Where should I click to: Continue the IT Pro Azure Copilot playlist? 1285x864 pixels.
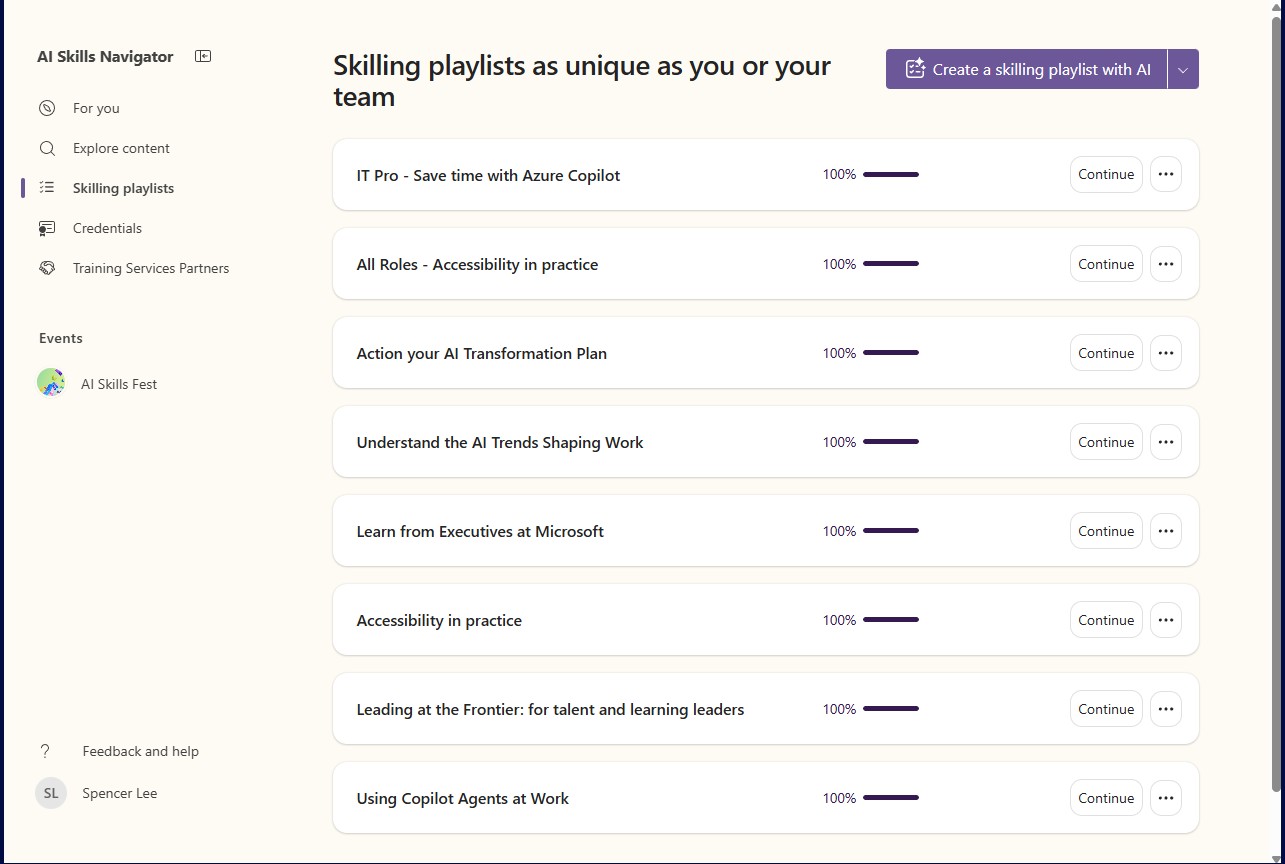pyautogui.click(x=1106, y=174)
